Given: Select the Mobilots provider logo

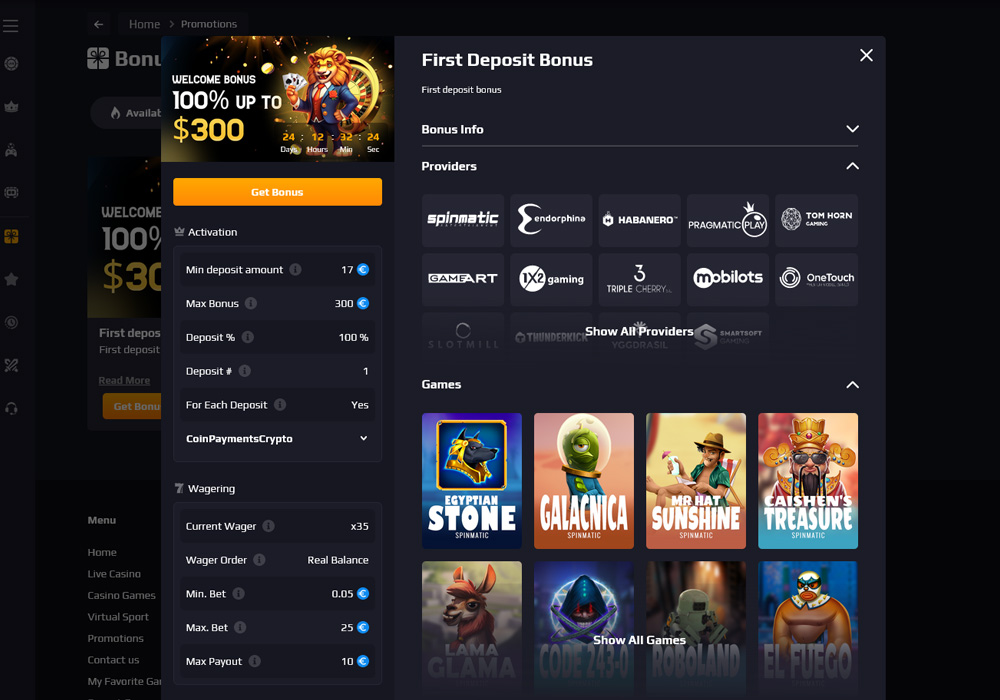Looking at the screenshot, I should (728, 279).
